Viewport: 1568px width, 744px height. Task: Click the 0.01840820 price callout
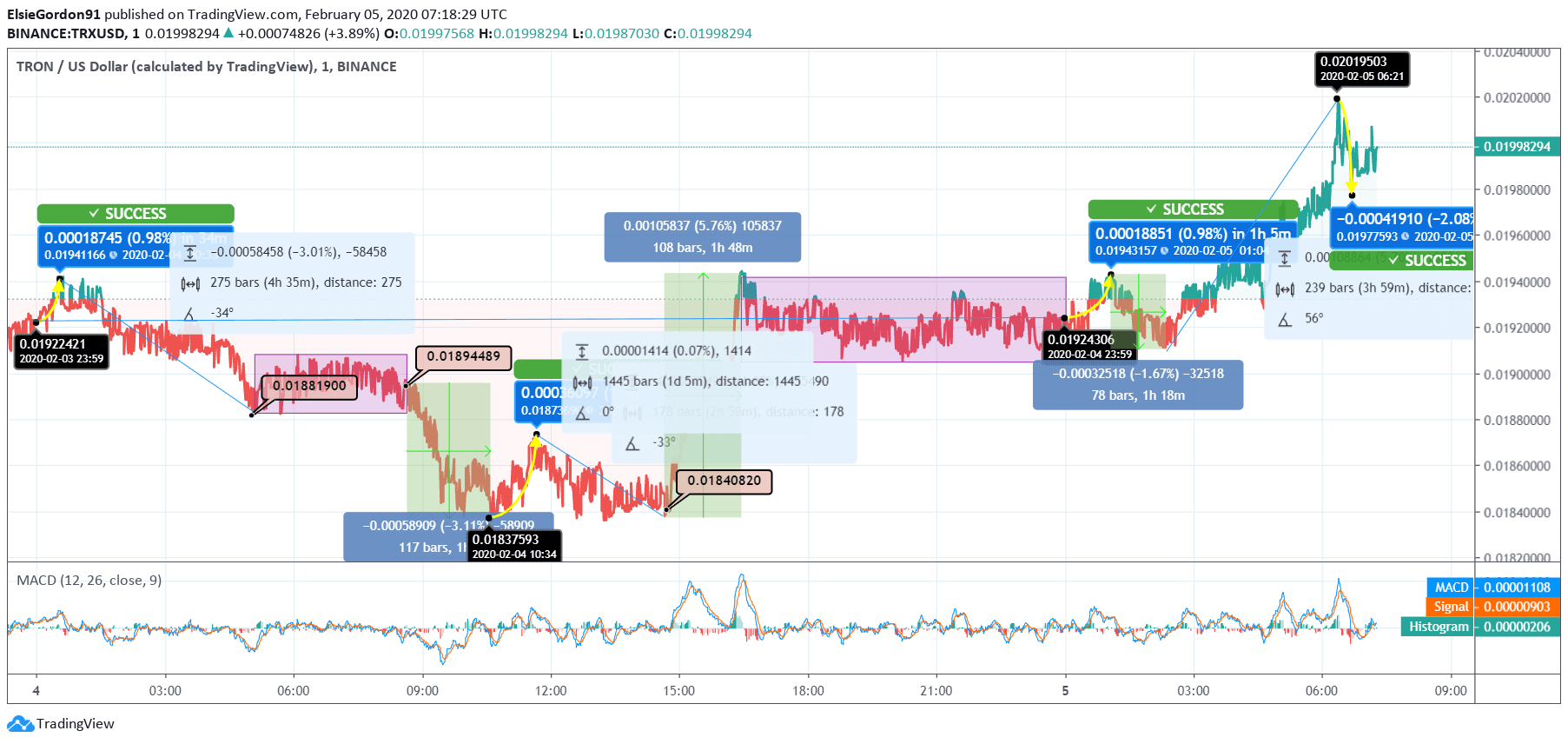click(724, 482)
